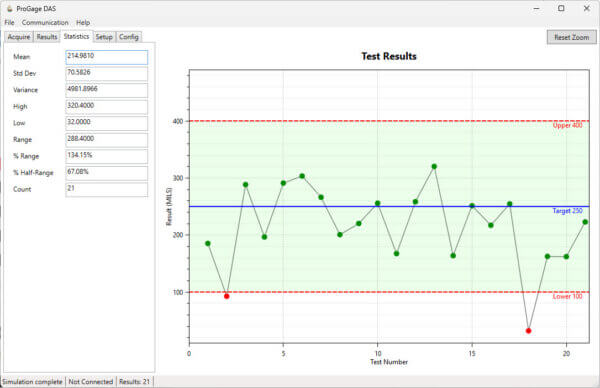Click the Reset Zoom button
Image resolution: width=600 pixels, height=388 pixels.
tap(571, 37)
